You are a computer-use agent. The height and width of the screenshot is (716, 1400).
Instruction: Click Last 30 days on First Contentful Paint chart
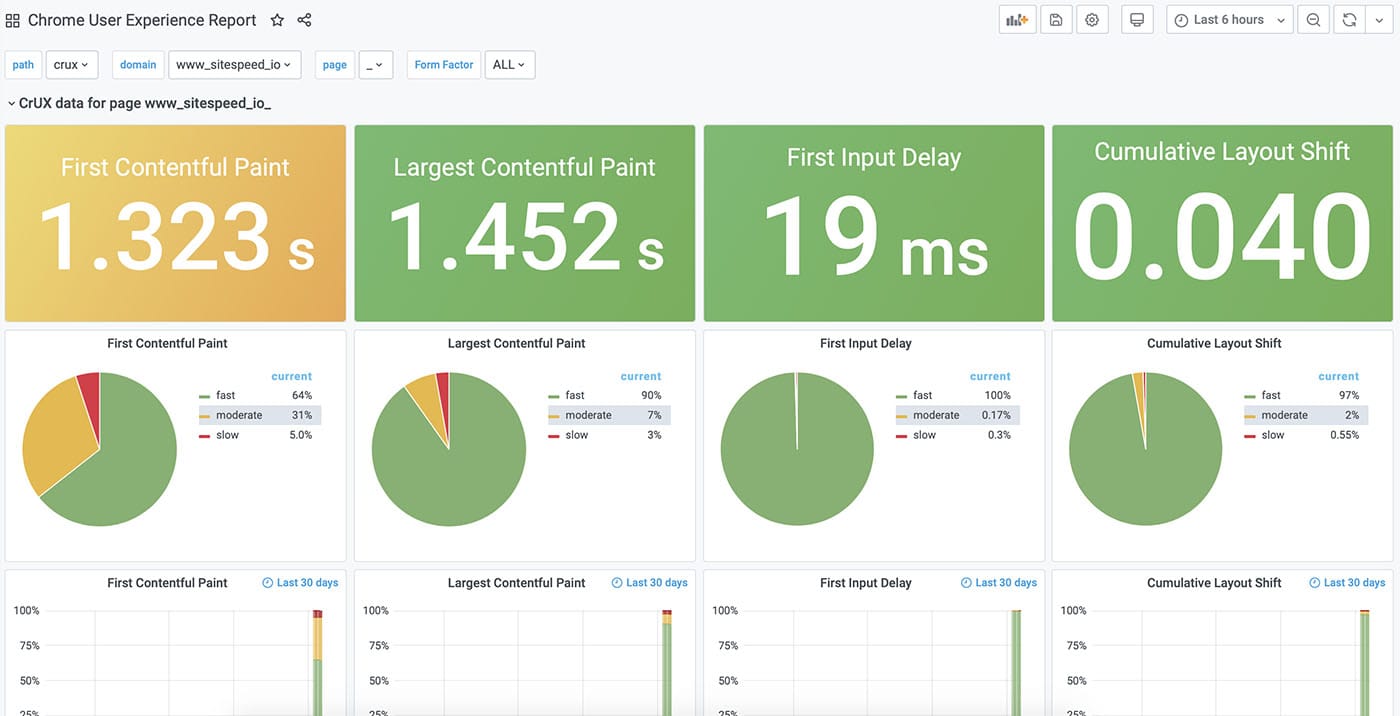tap(300, 583)
